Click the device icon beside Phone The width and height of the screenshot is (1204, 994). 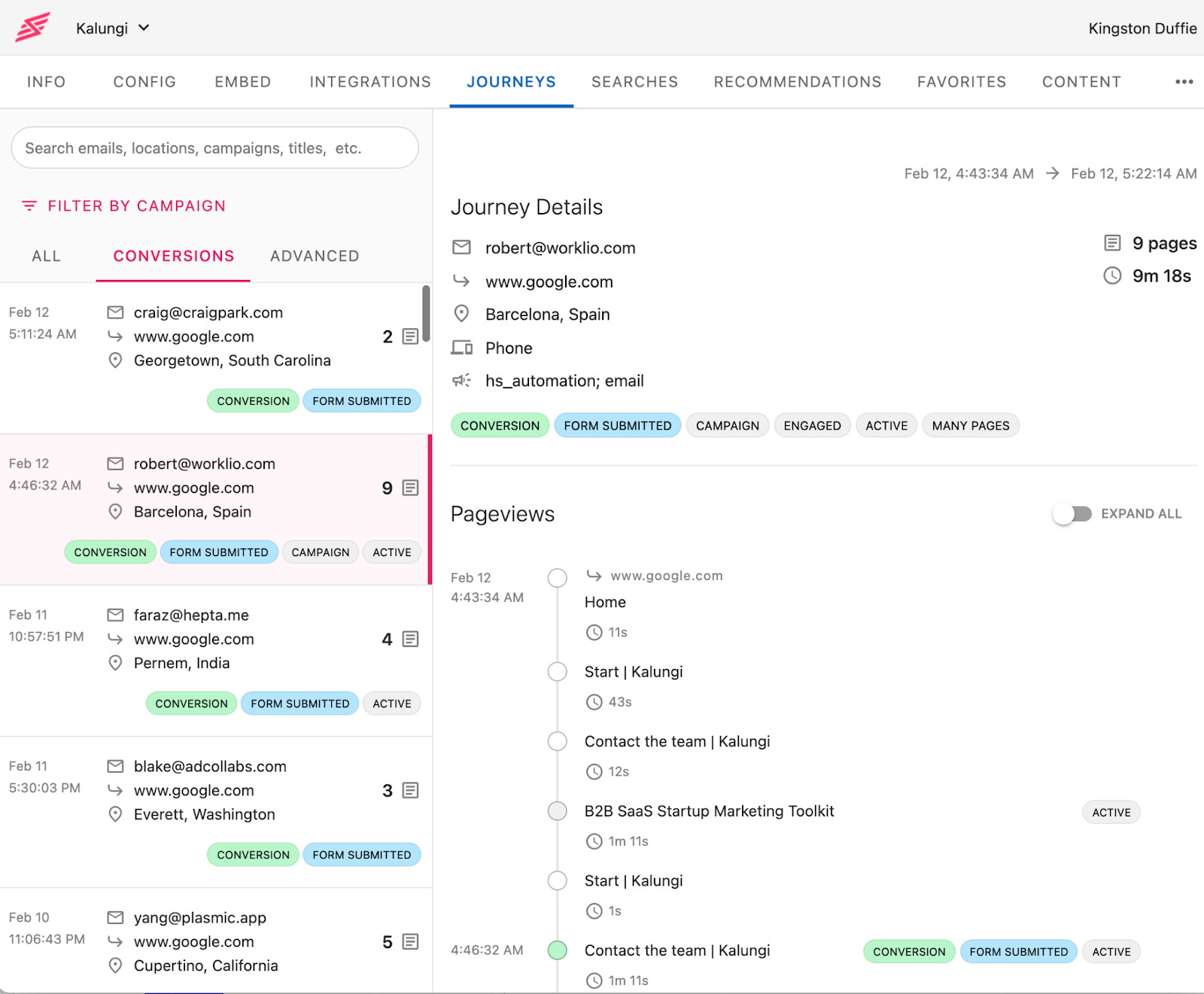461,348
